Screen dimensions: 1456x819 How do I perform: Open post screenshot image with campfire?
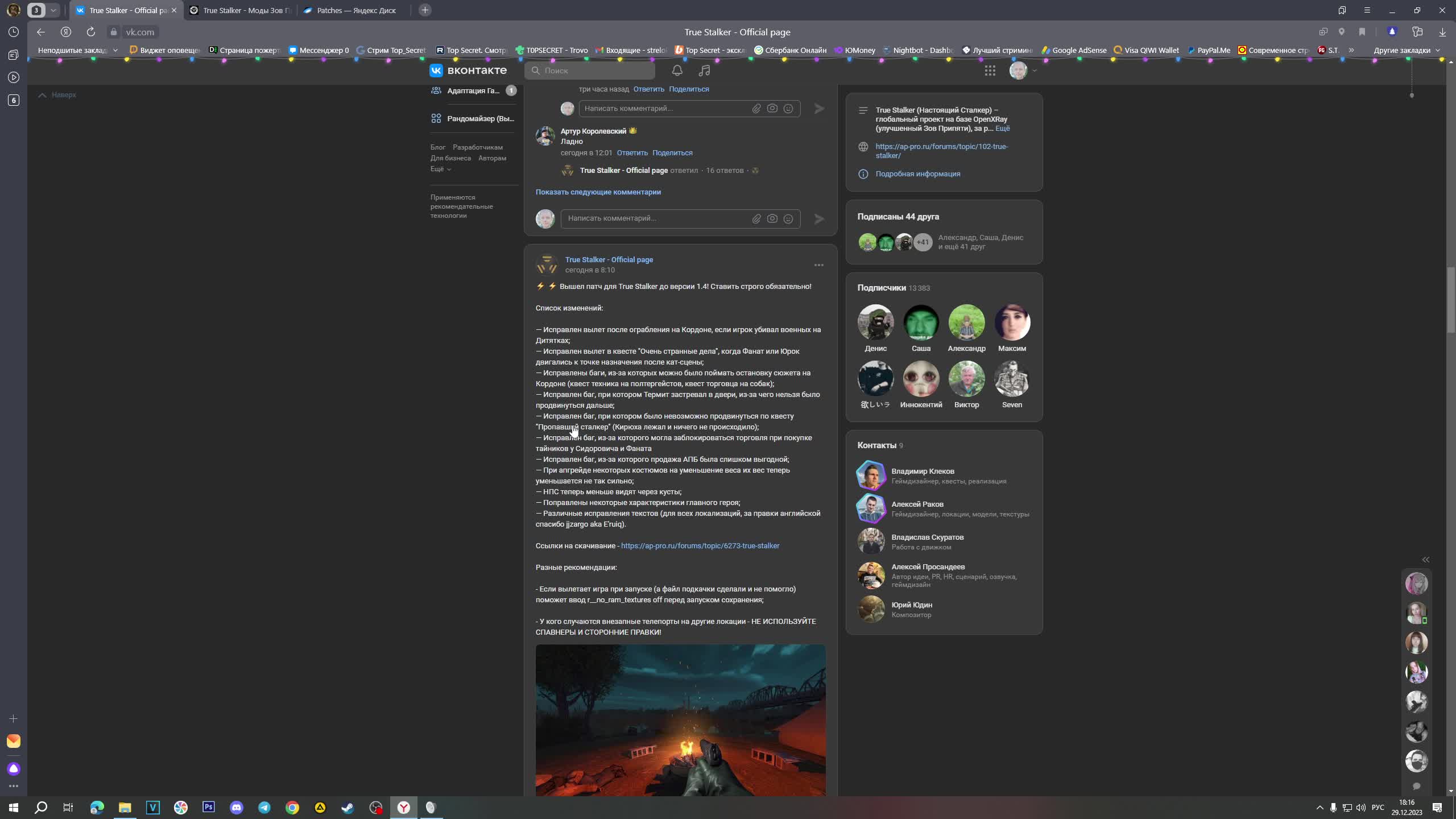click(680, 720)
